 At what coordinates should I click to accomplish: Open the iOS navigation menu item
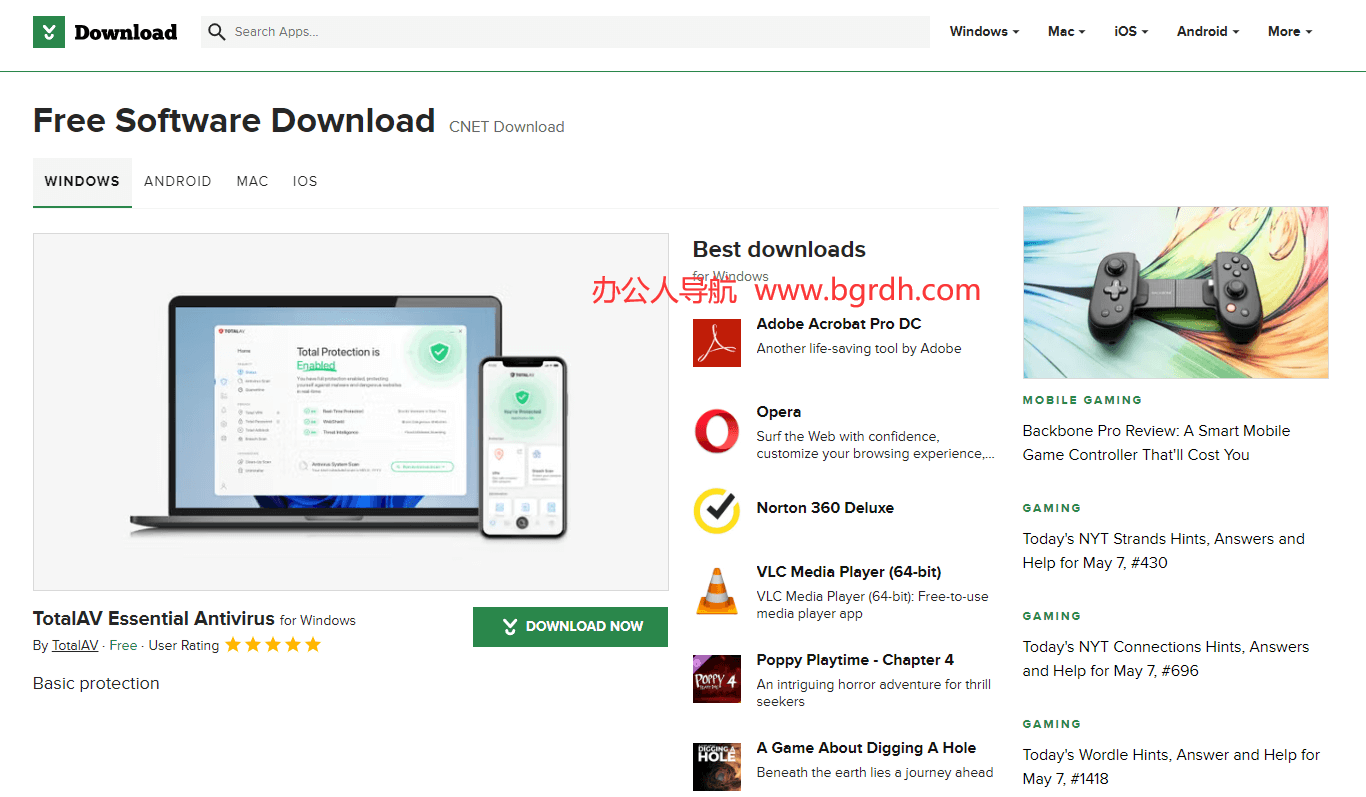tap(1129, 31)
